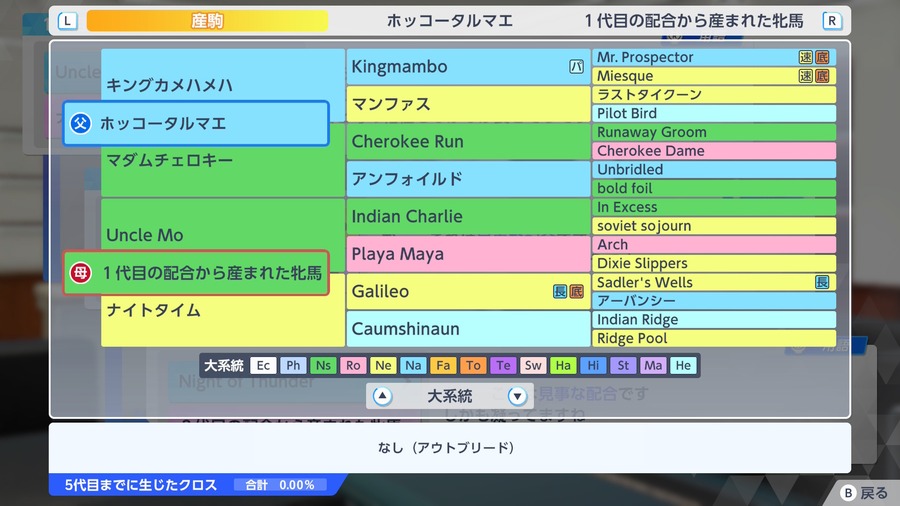The image size is (900, 506).
Task: Select the 1代目の配合から産まれた牝馬 dam box
Action: (x=196, y=273)
